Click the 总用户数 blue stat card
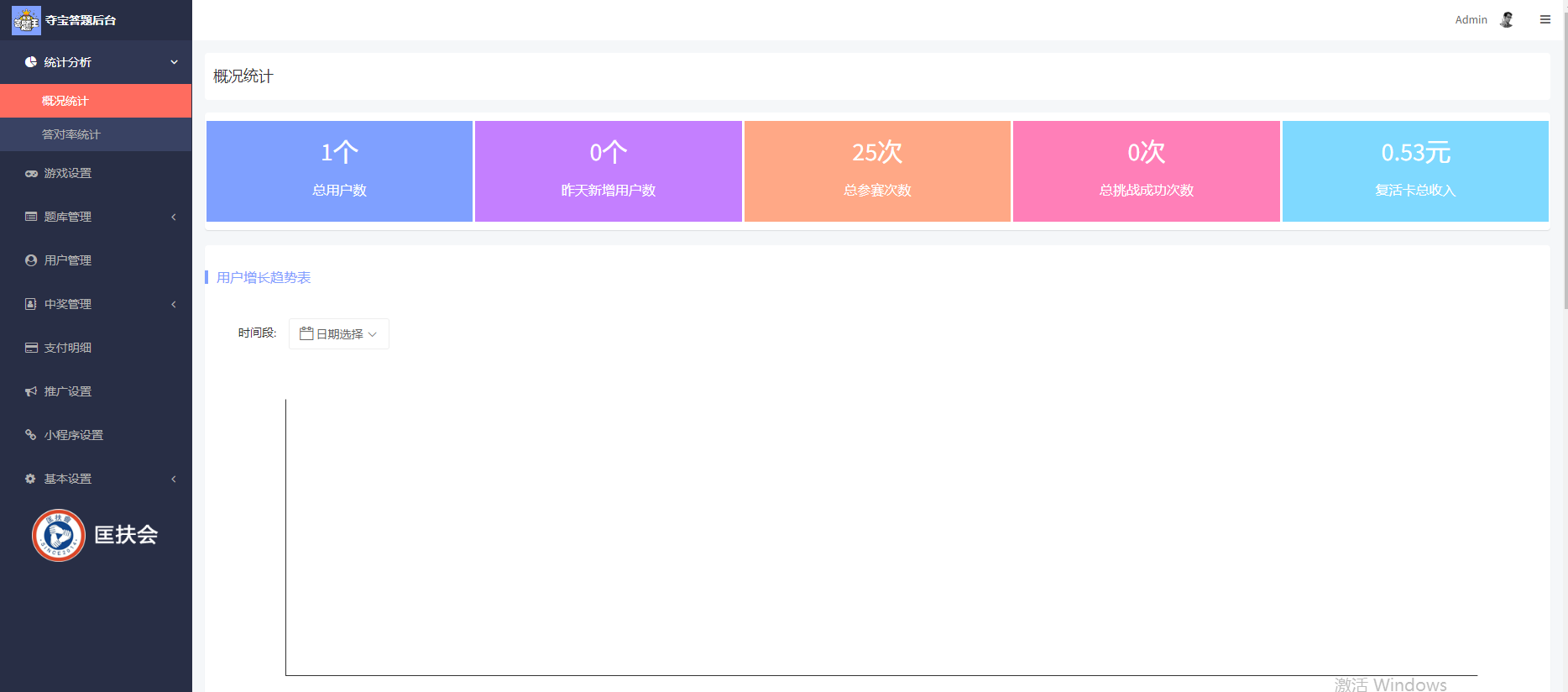 (339, 171)
